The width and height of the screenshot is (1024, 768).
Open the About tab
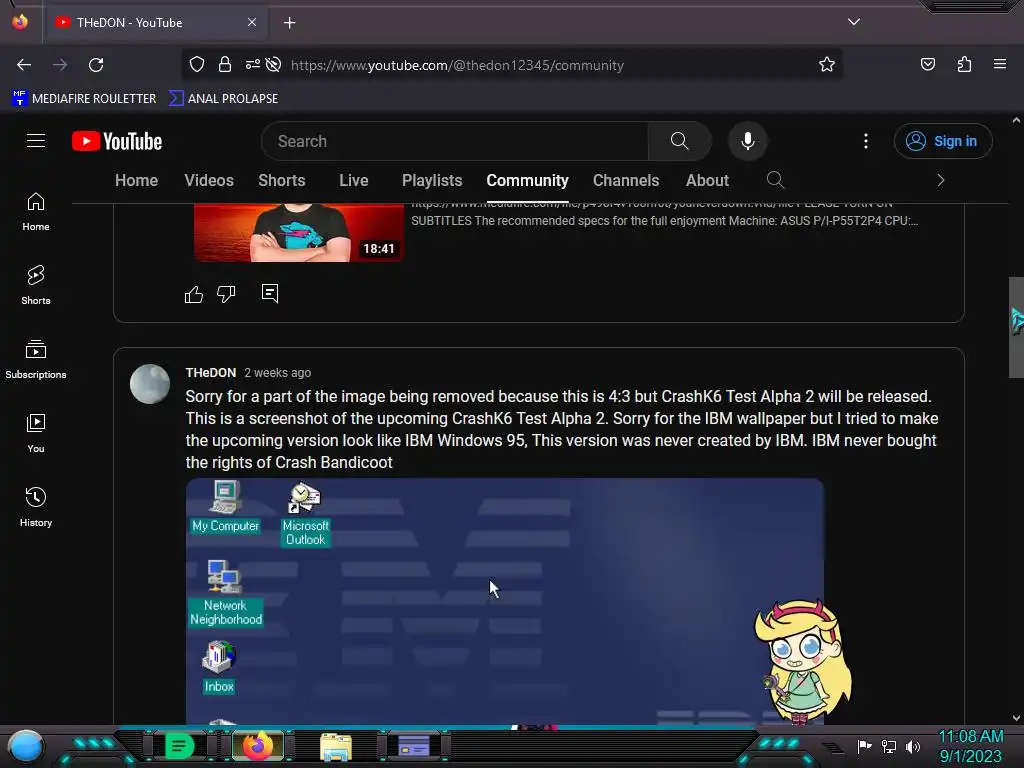pyautogui.click(x=707, y=181)
